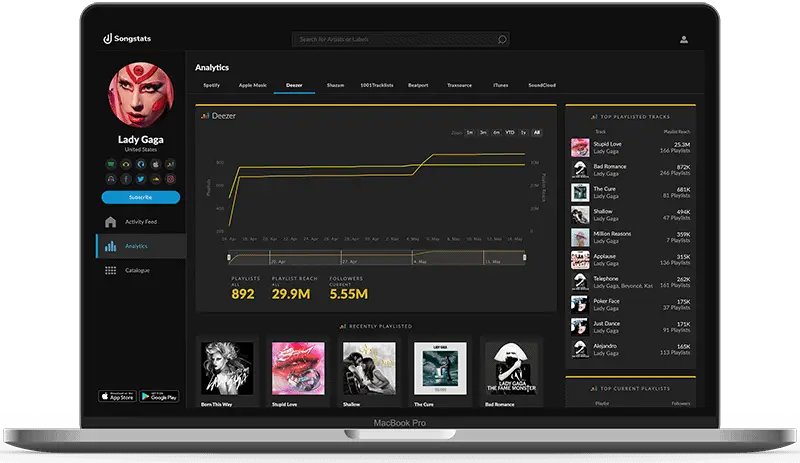Select 'Shallow' in top playlisted tracks
This screenshot has height=463, width=800.
[631, 215]
